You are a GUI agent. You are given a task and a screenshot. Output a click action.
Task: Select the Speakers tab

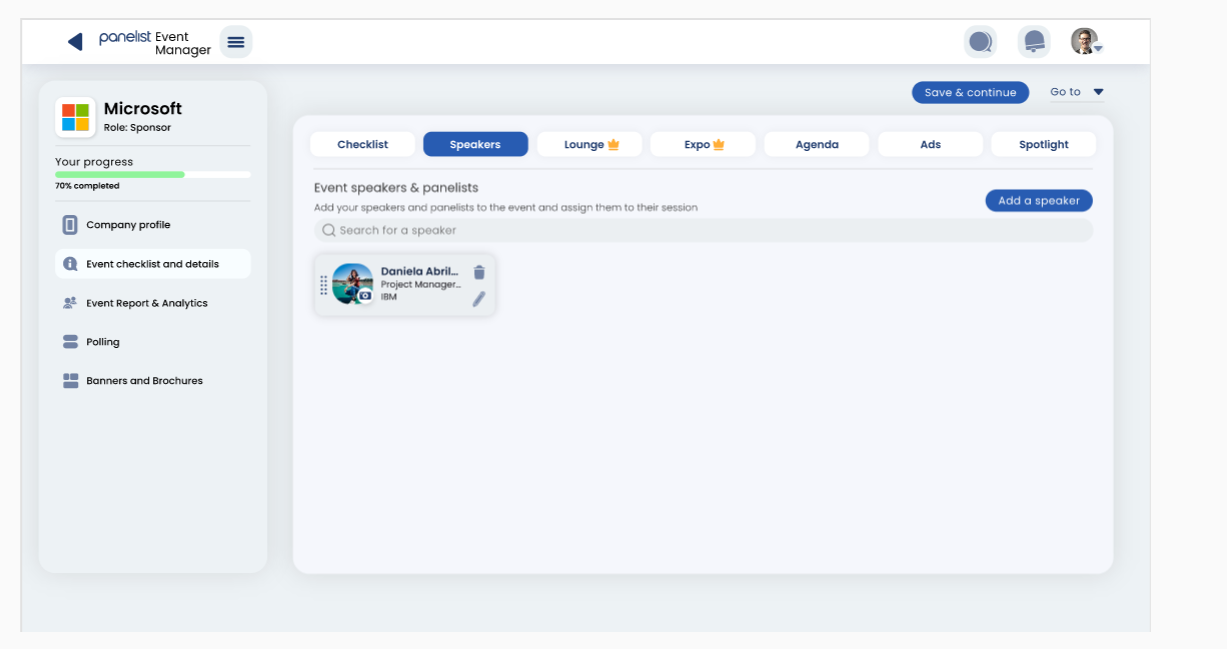tap(475, 144)
